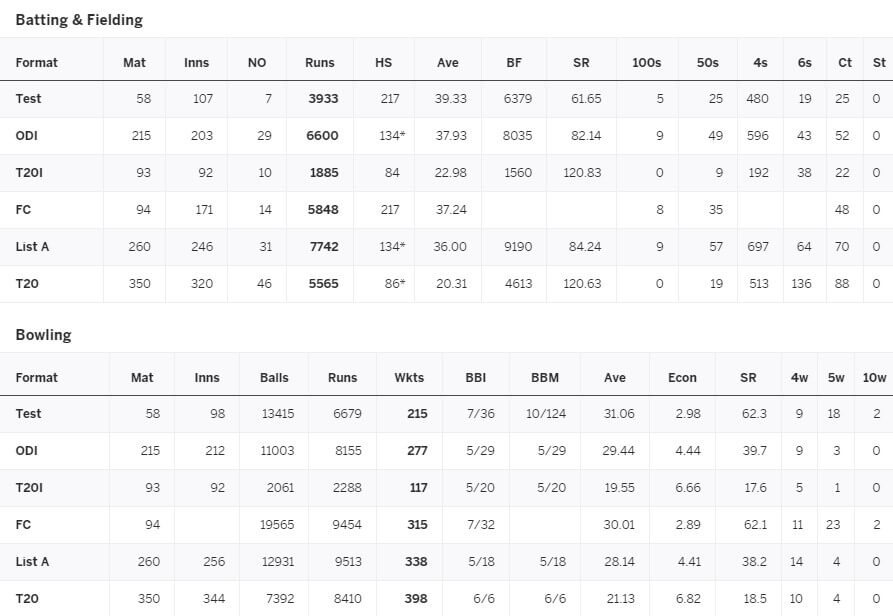This screenshot has height=616, width=893.
Task: Select the T20I row label in batting table
Action: click(x=29, y=173)
